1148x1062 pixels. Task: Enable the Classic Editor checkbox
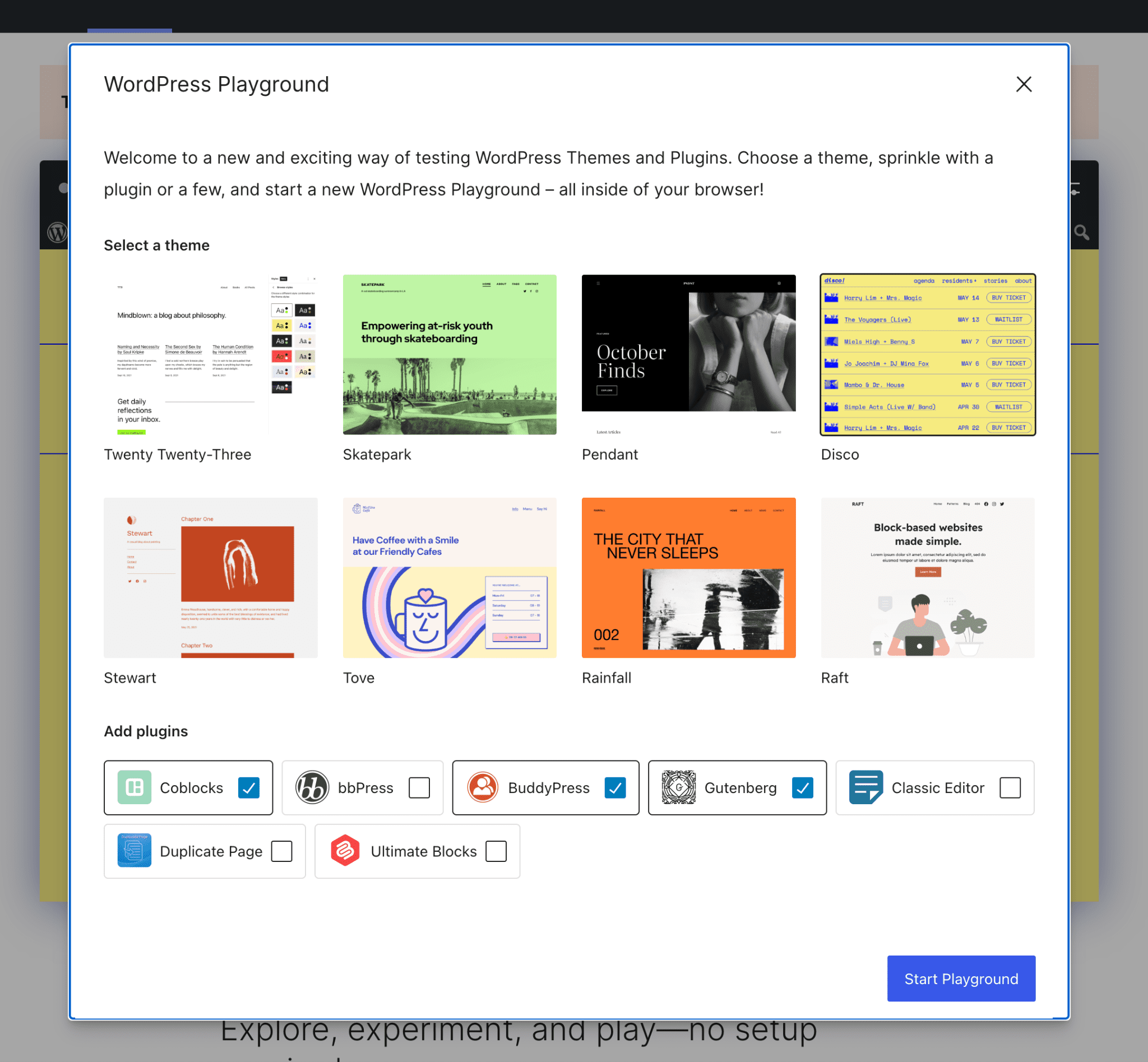coord(1010,787)
